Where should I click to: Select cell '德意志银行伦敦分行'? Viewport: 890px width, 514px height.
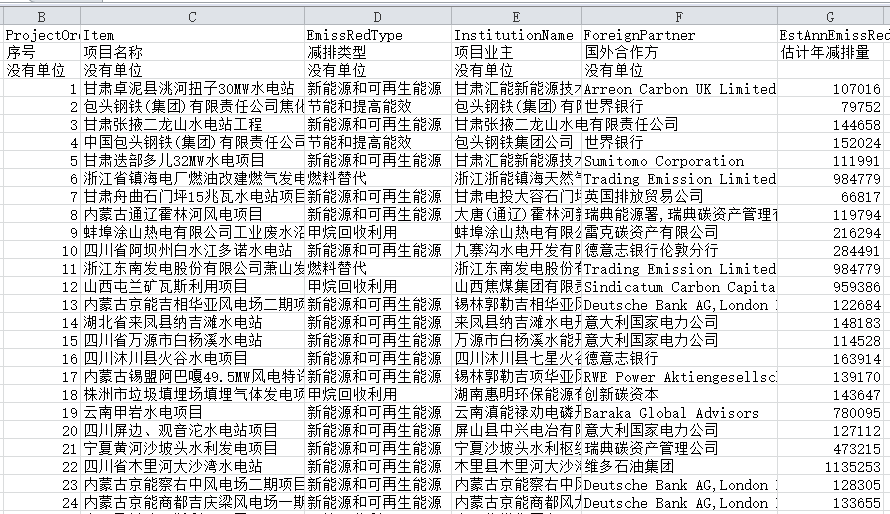pos(679,250)
